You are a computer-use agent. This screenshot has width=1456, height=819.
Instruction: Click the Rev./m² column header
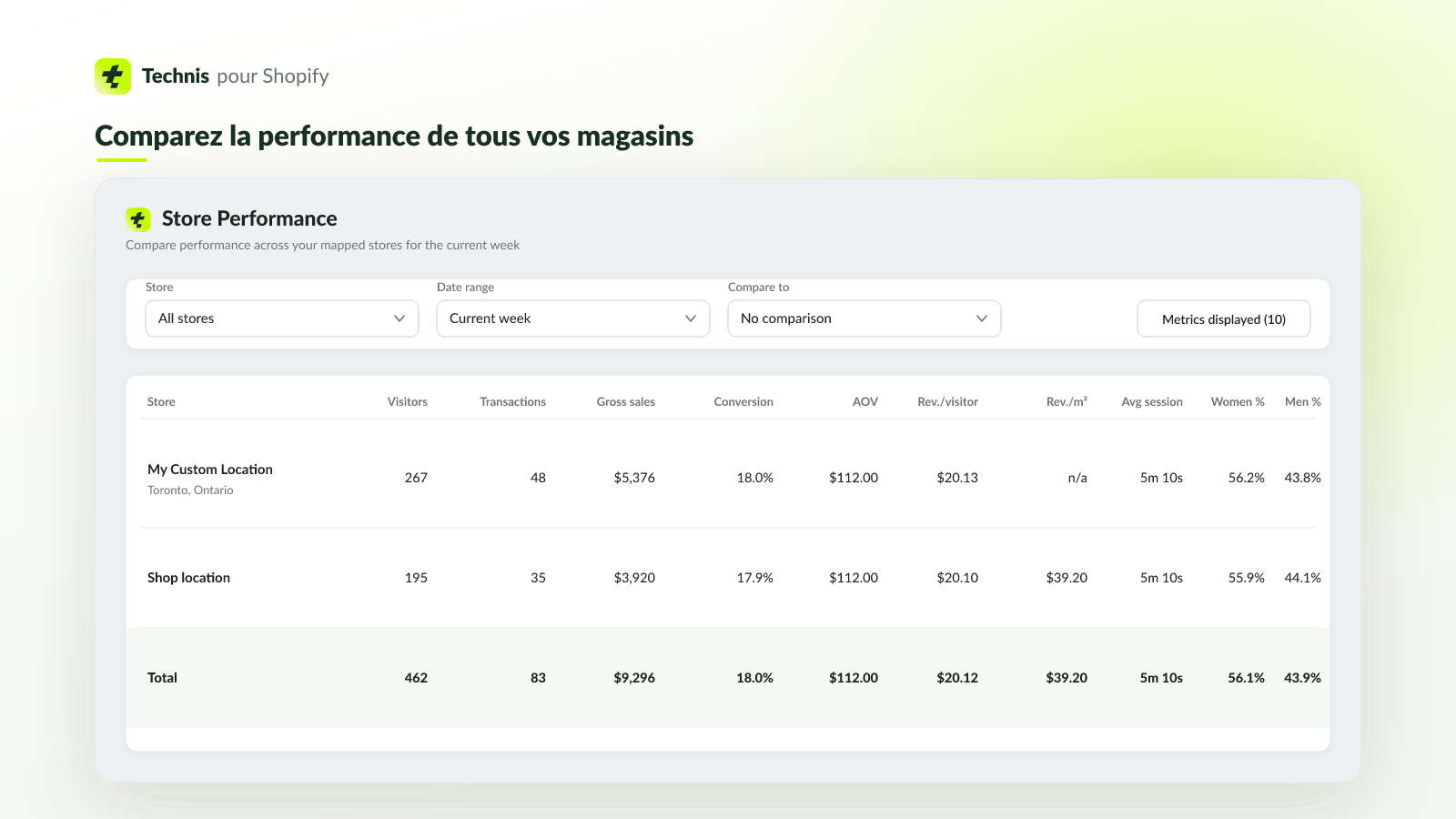[x=1067, y=401]
